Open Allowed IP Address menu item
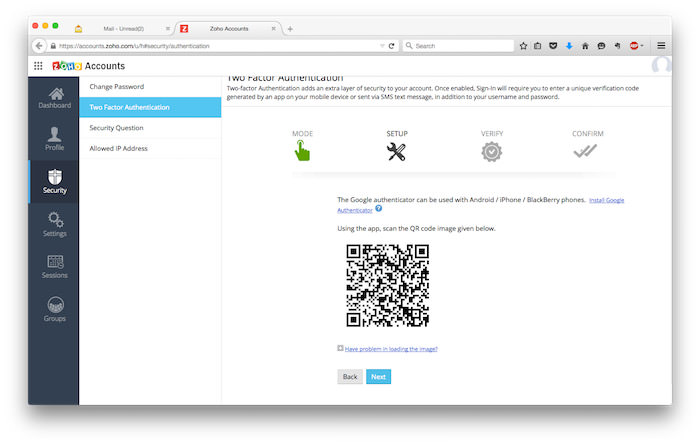 pos(150,148)
